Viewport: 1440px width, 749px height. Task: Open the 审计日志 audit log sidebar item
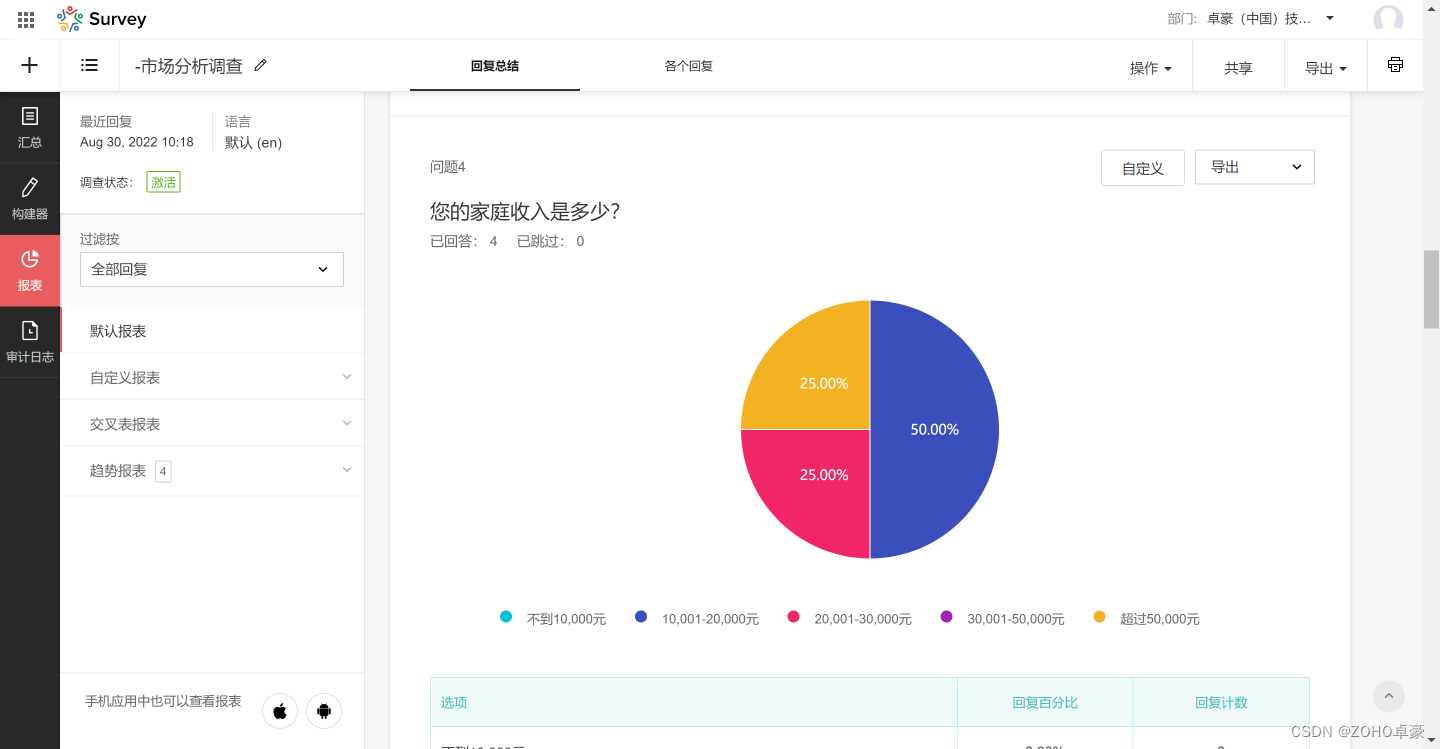30,342
